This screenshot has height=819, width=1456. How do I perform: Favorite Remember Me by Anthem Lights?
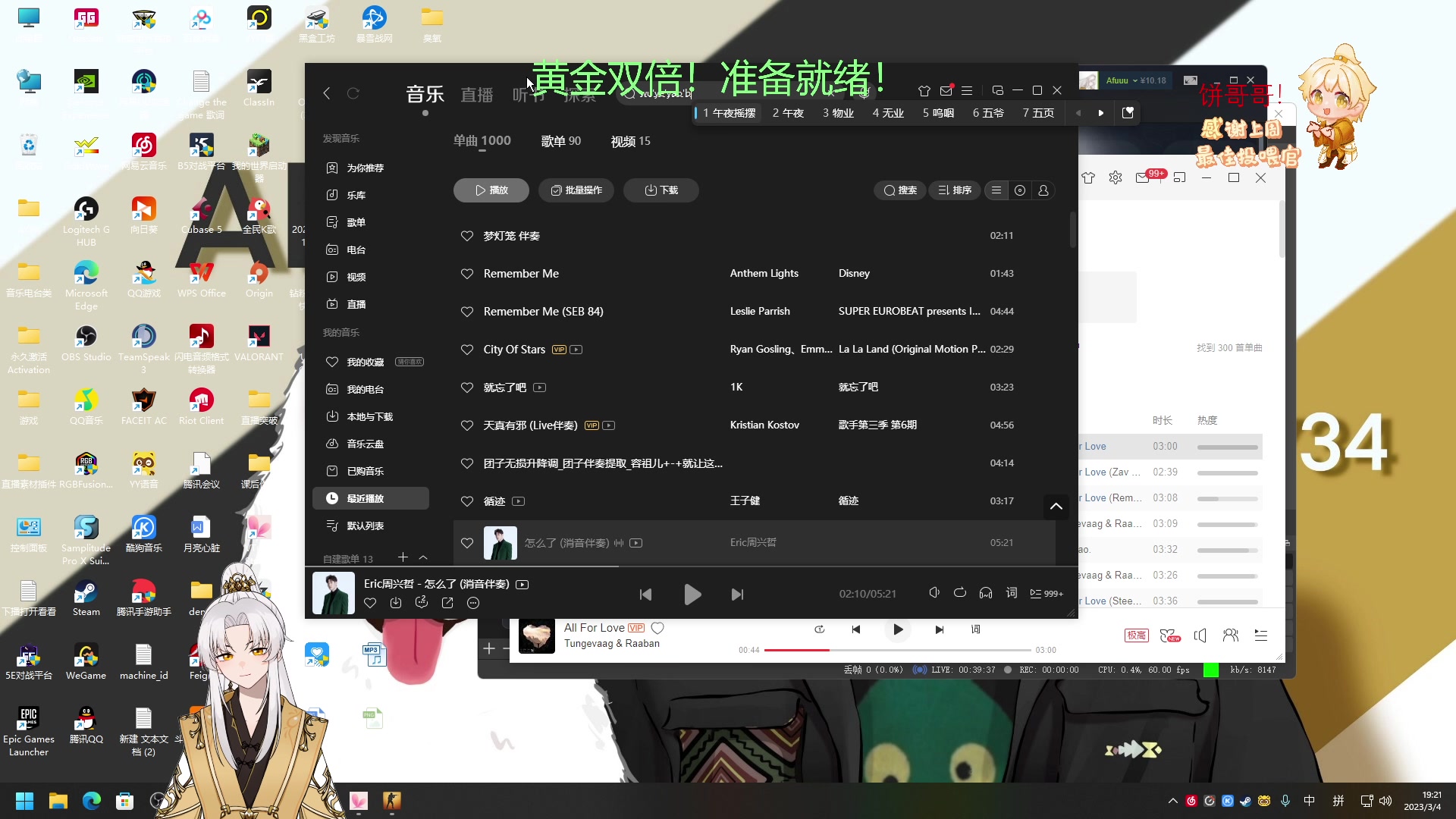click(x=467, y=274)
